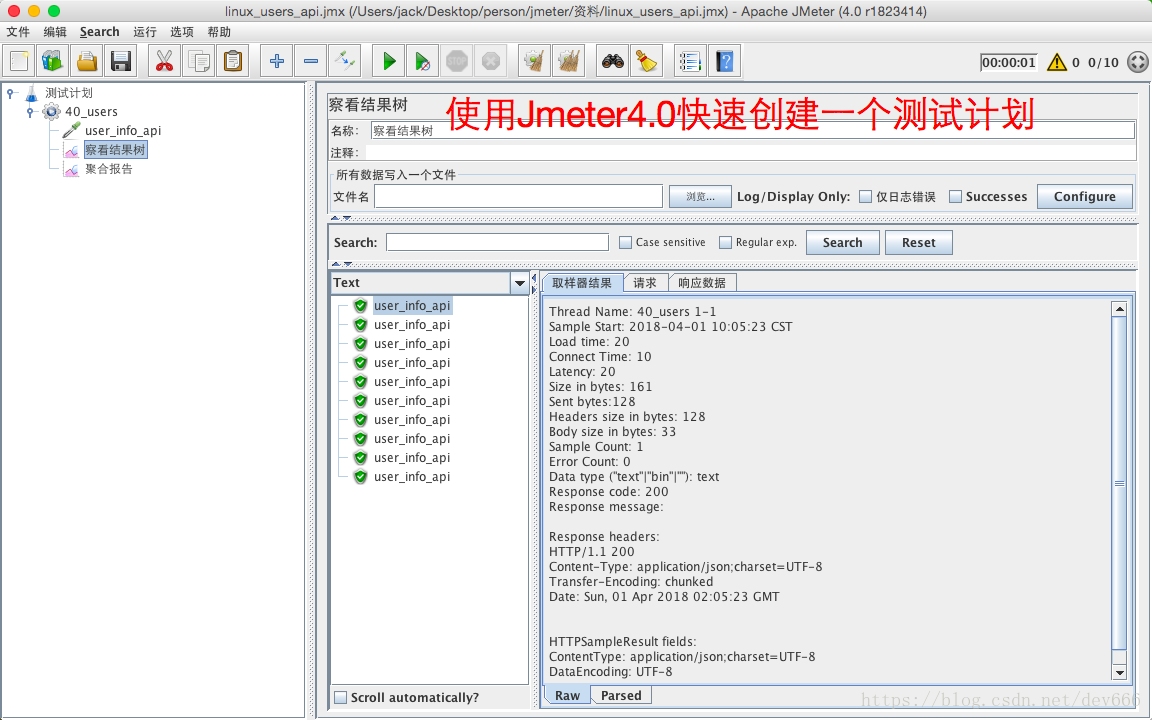Click the Reset button
The image size is (1152, 720).
(x=918, y=242)
